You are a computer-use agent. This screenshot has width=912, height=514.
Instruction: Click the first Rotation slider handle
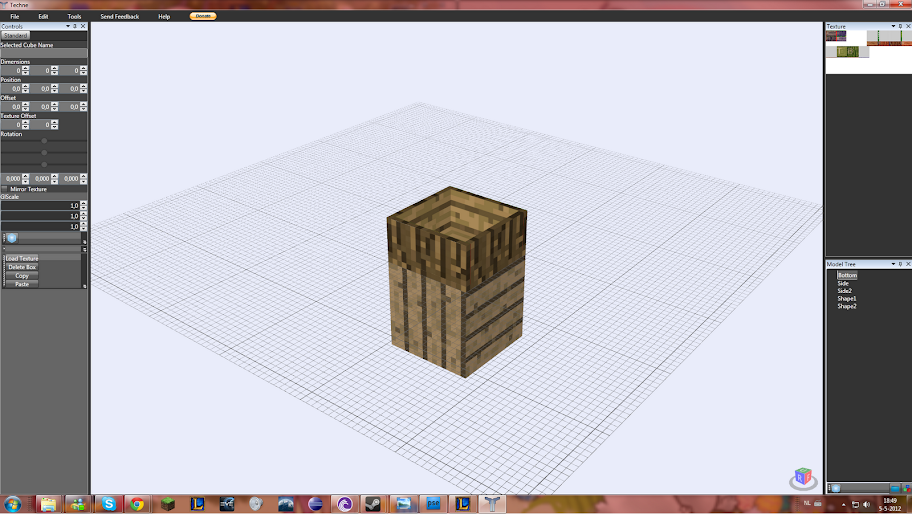tap(44, 141)
